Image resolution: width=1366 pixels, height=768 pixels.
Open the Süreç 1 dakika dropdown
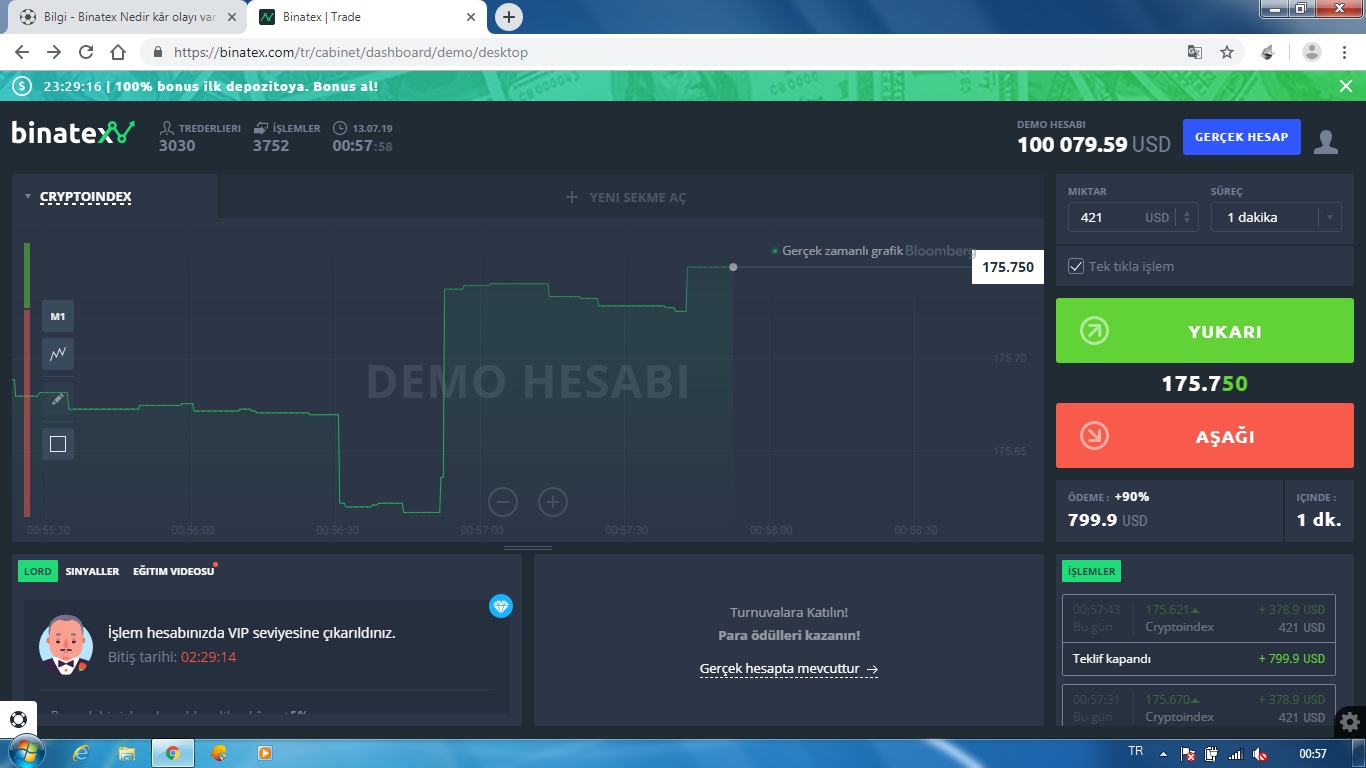1276,217
